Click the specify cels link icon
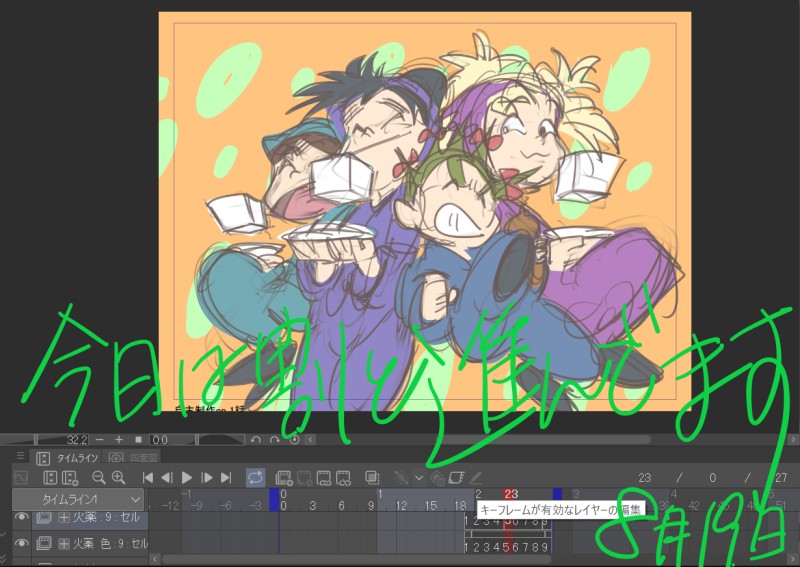Viewport: 800px width, 567px height. [x=324, y=478]
